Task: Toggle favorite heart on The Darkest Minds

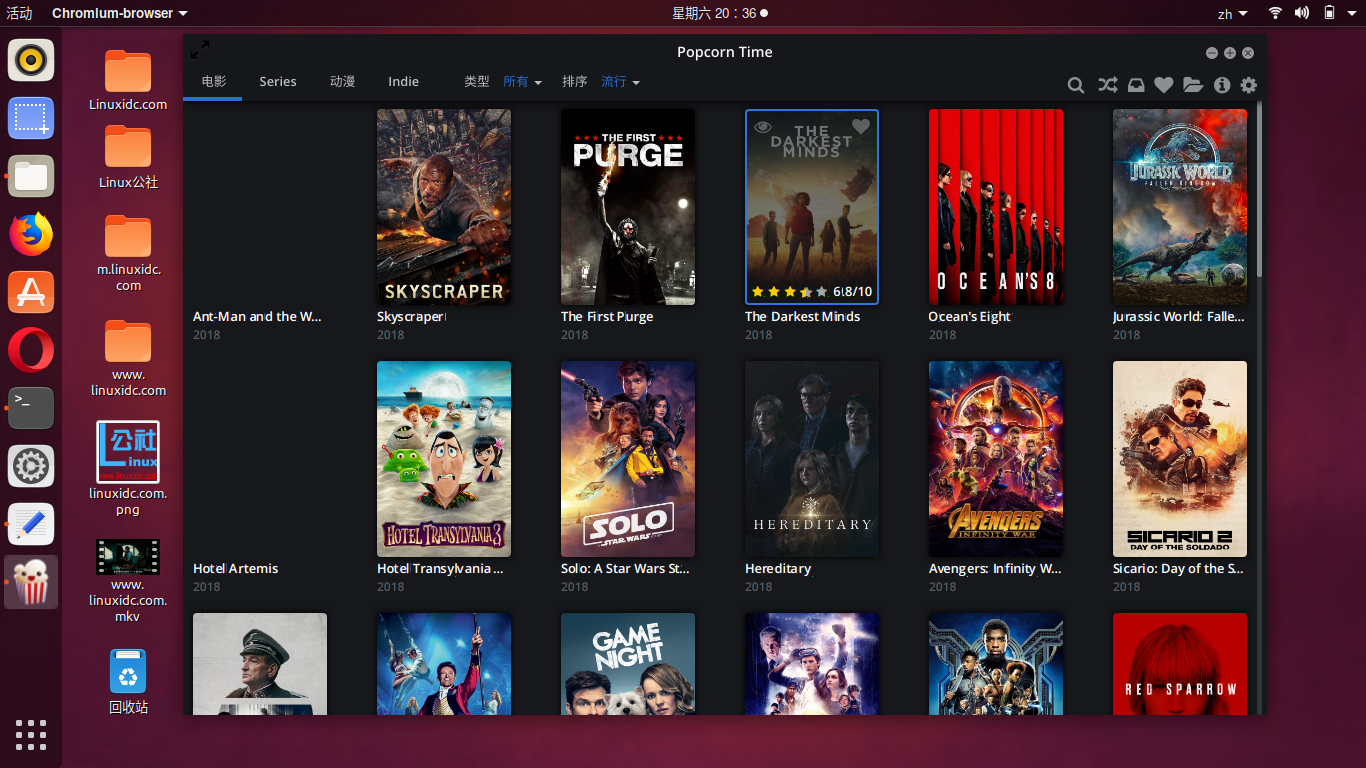Action: tap(861, 127)
